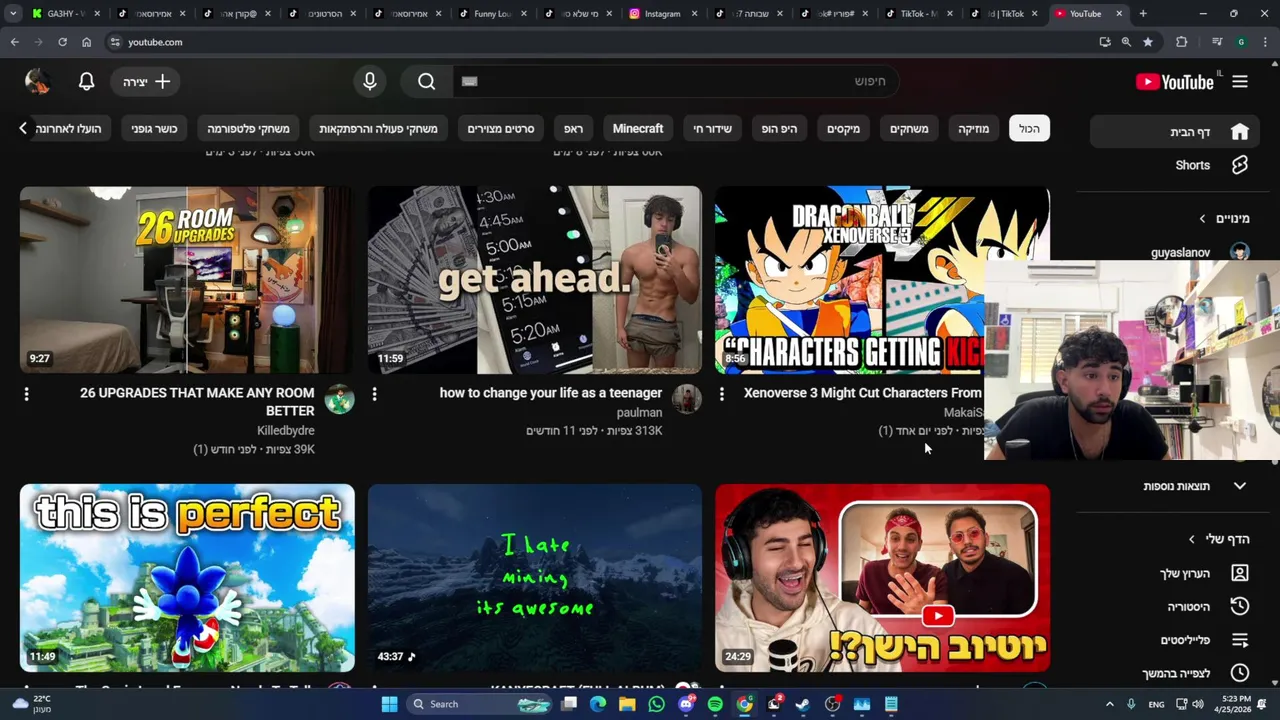Open options menu for Xenoverse 3 video
1280x720 pixels.
[722, 395]
